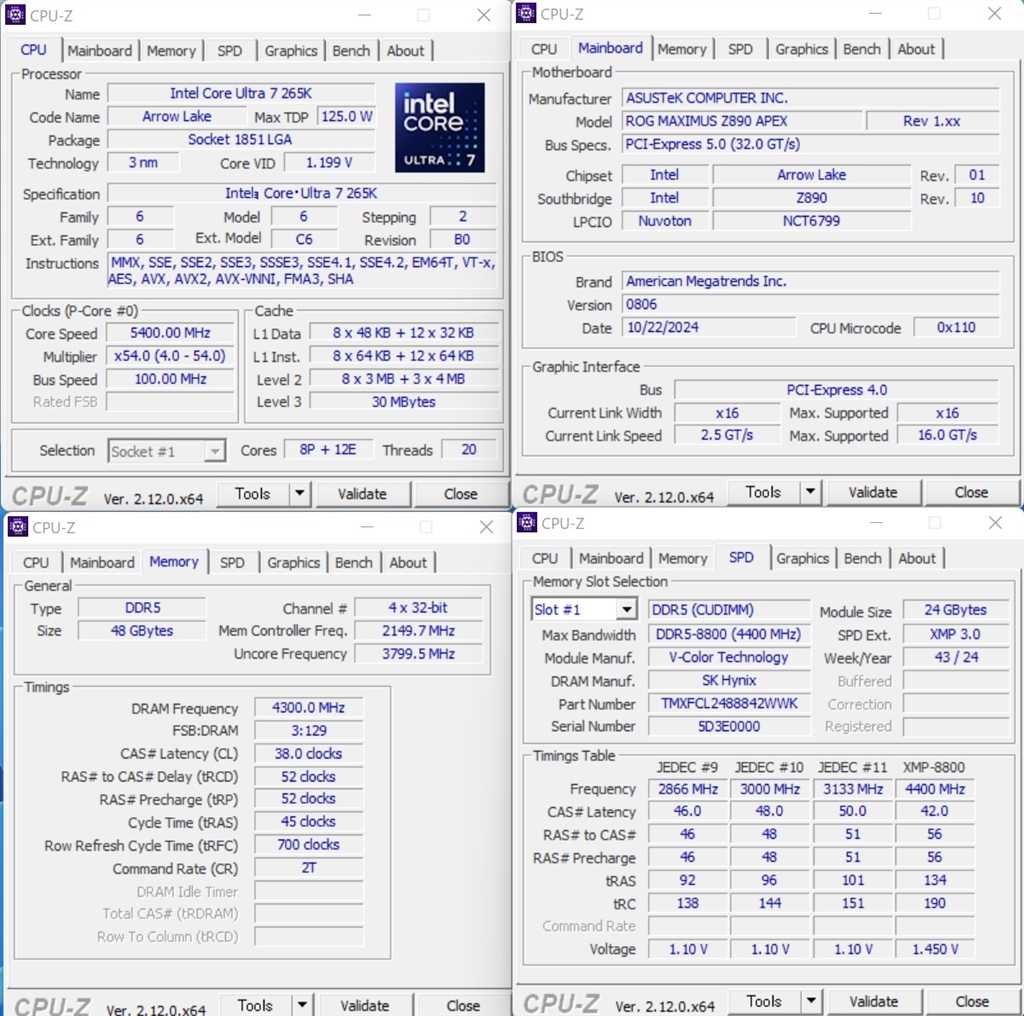The height and width of the screenshot is (1016, 1024).
Task: Click the CPU-Z app icon in Mainboard window title bar
Action: pyautogui.click(x=526, y=13)
